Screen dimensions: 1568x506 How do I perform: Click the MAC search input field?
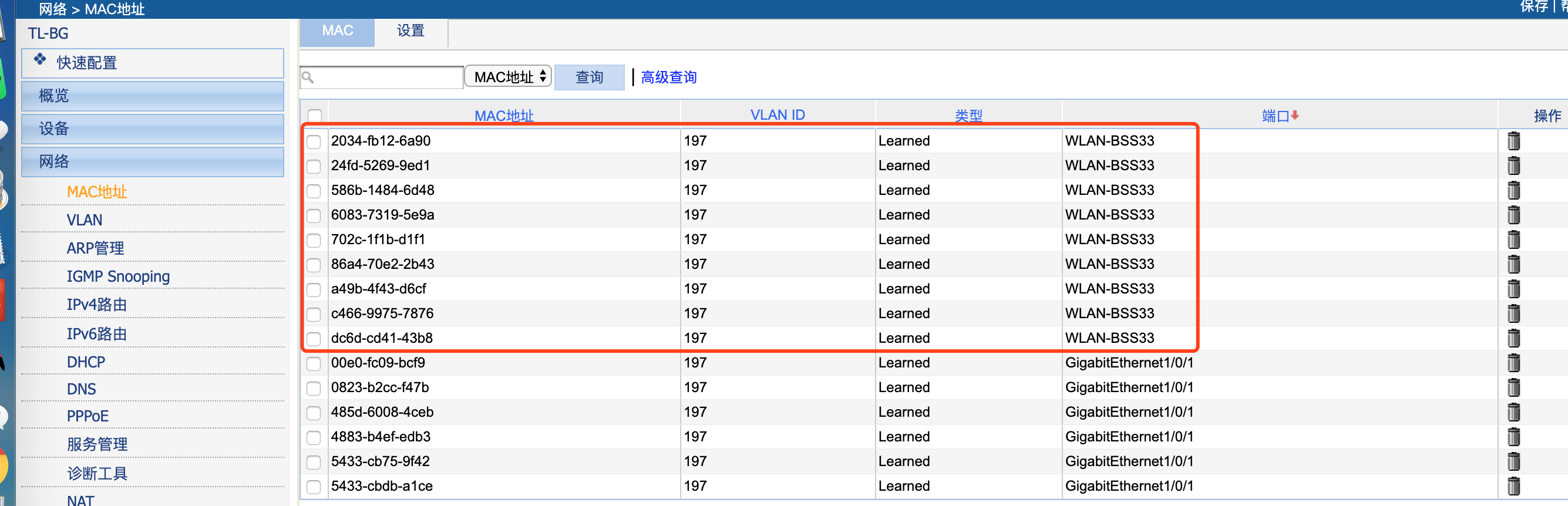[382, 77]
